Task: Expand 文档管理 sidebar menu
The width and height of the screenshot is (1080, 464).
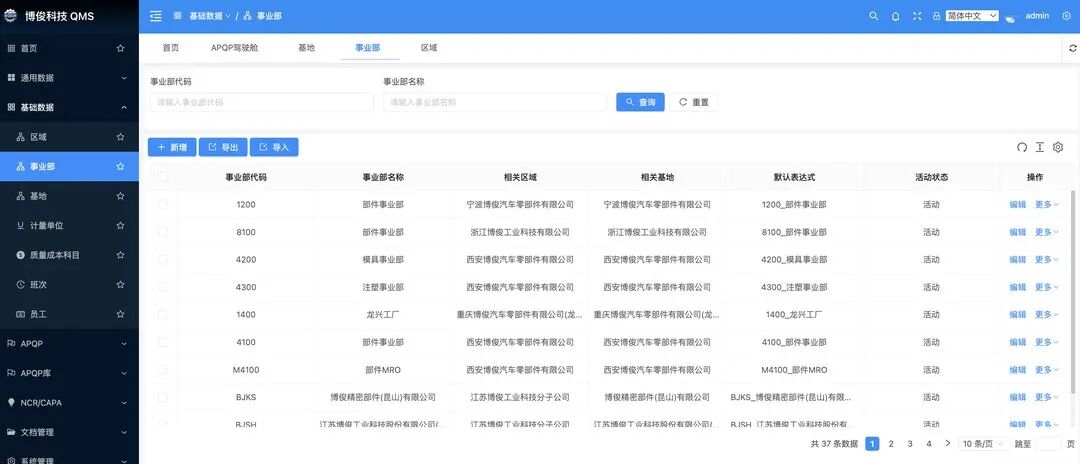Action: (x=69, y=432)
